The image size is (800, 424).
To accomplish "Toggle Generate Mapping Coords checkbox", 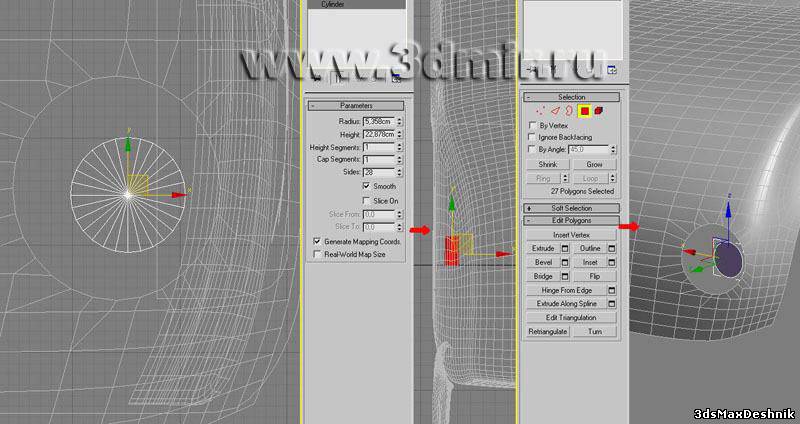I will [317, 241].
